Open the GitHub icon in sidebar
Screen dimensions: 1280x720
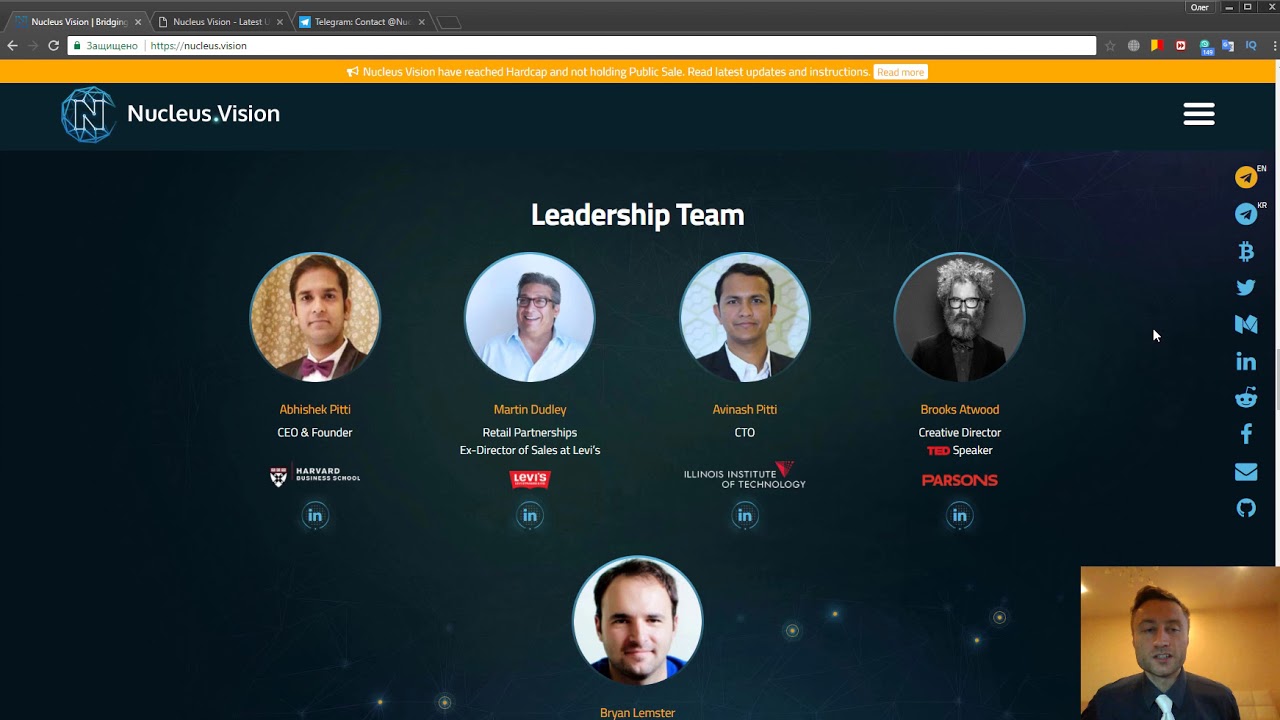point(1246,508)
